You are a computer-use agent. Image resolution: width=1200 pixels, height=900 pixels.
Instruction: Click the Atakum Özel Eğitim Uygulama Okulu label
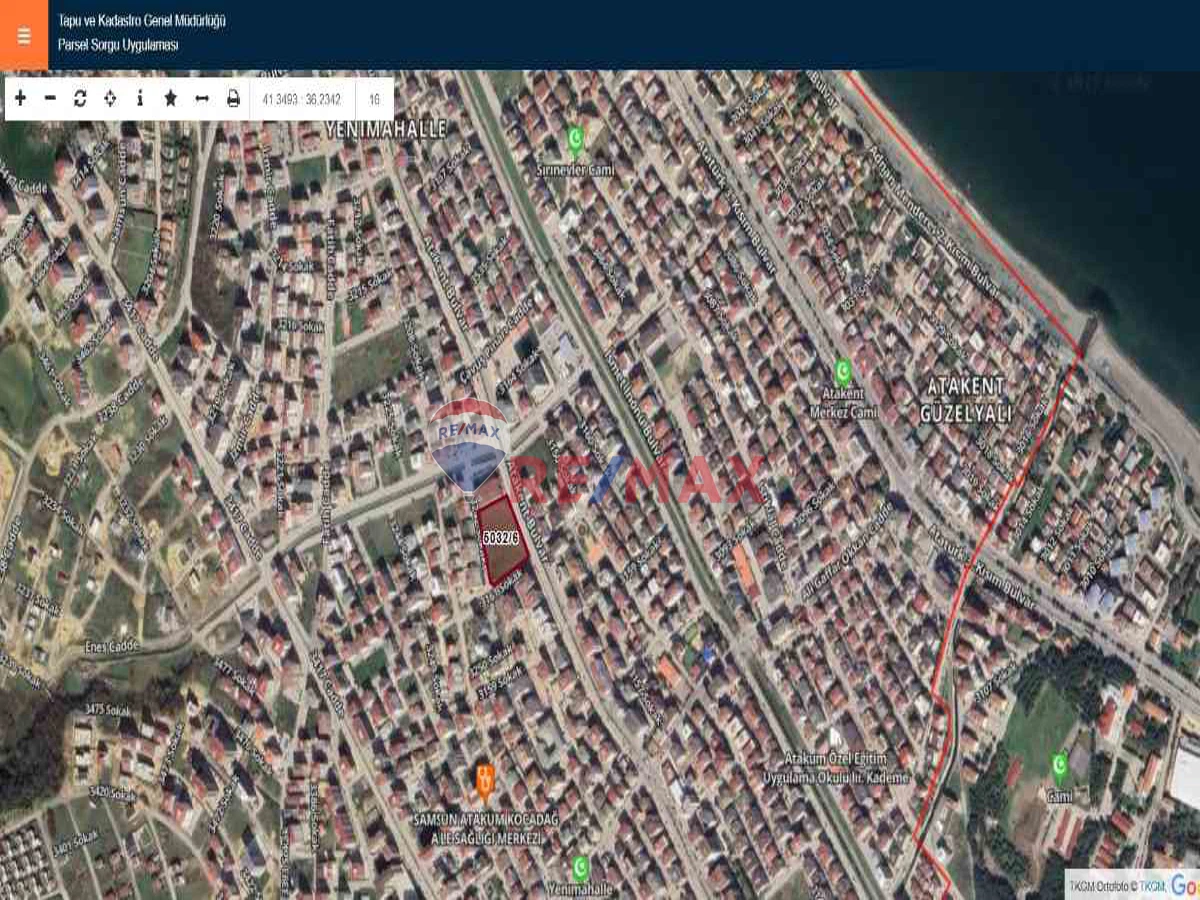[x=836, y=769]
